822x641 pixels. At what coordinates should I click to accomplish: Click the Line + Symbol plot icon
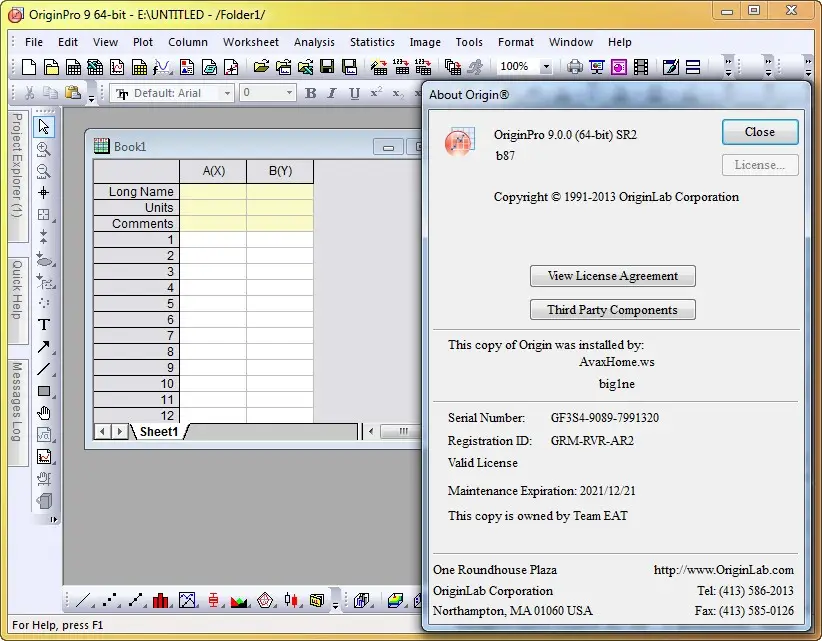point(135,600)
